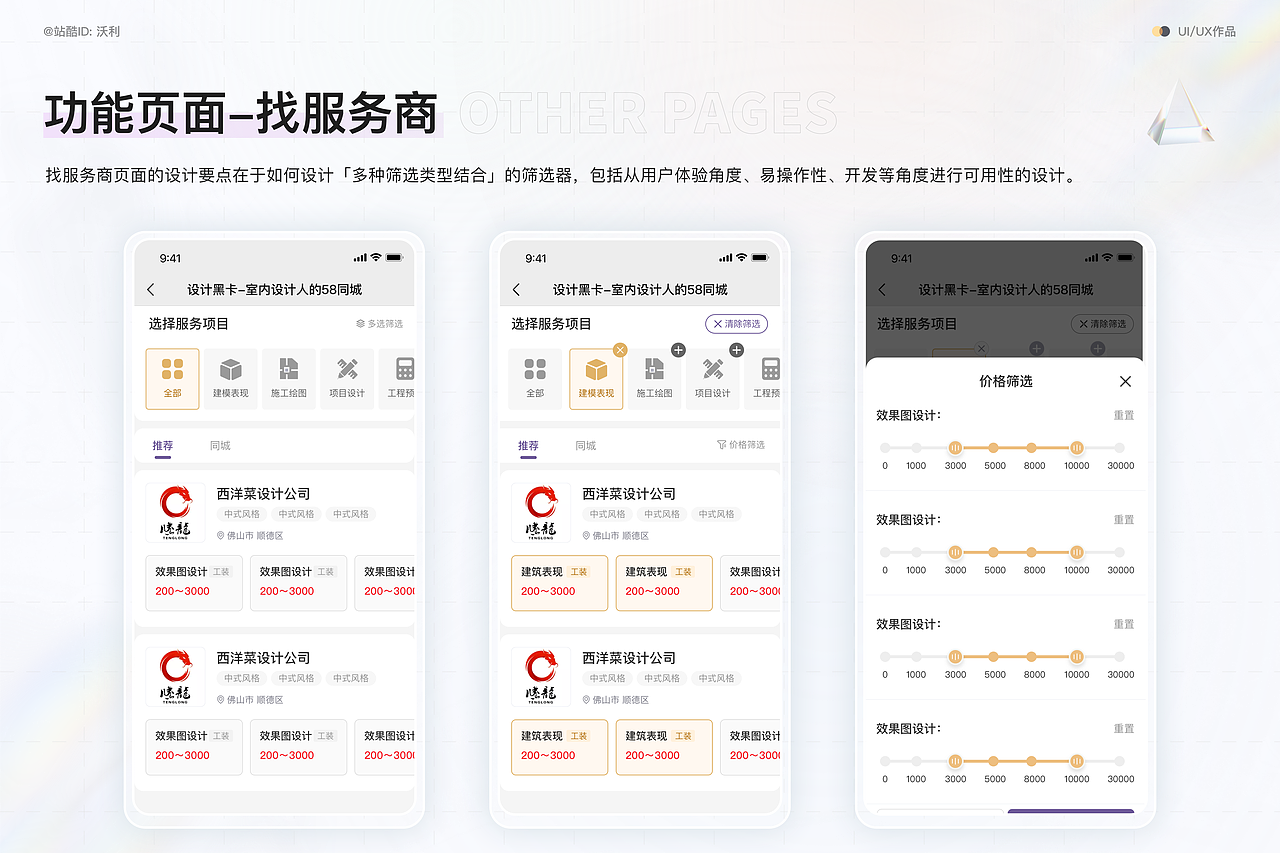This screenshot has height=853, width=1280.
Task: Open the first 西洋菜设计公司 logo in the middle phone
Action: coord(541,513)
